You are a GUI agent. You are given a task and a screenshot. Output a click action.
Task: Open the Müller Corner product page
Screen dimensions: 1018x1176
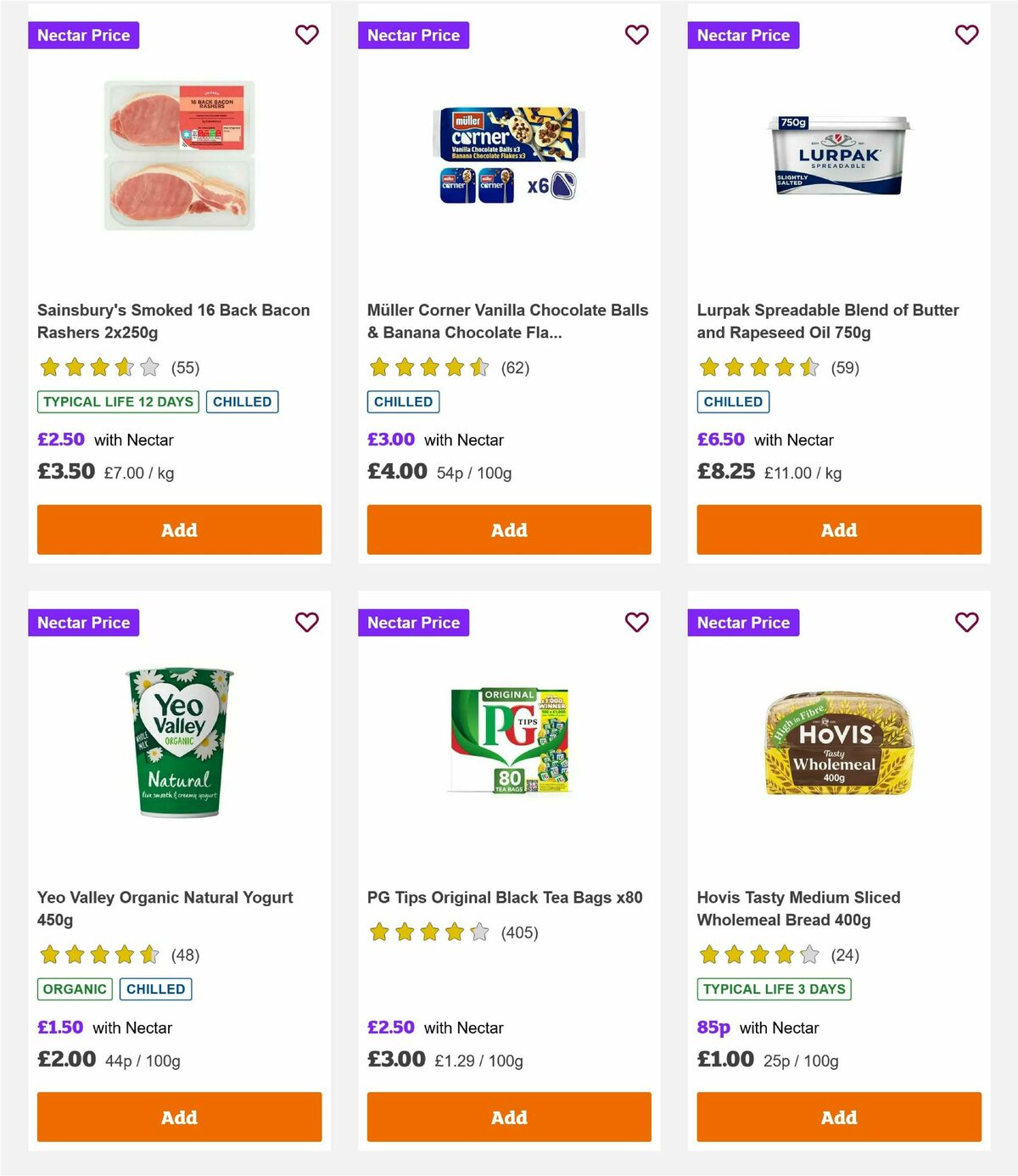tap(507, 321)
